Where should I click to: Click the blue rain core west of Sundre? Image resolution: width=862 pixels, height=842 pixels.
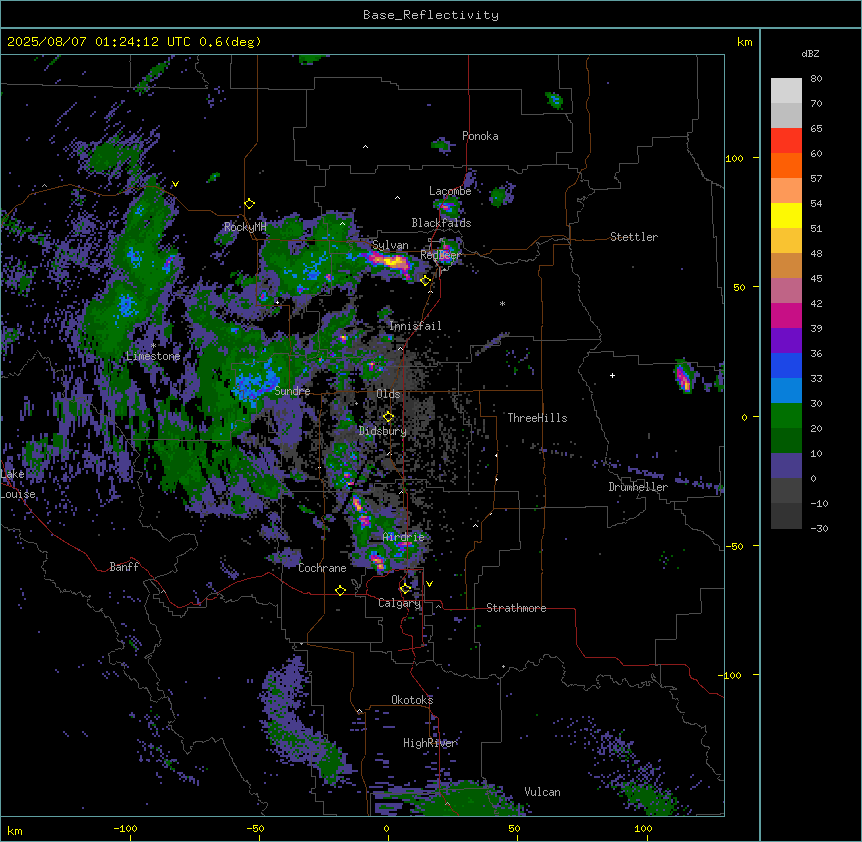pyautogui.click(x=254, y=382)
